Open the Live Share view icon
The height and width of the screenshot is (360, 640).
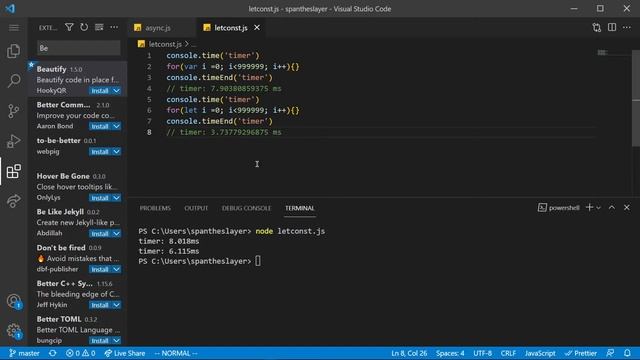point(13,201)
